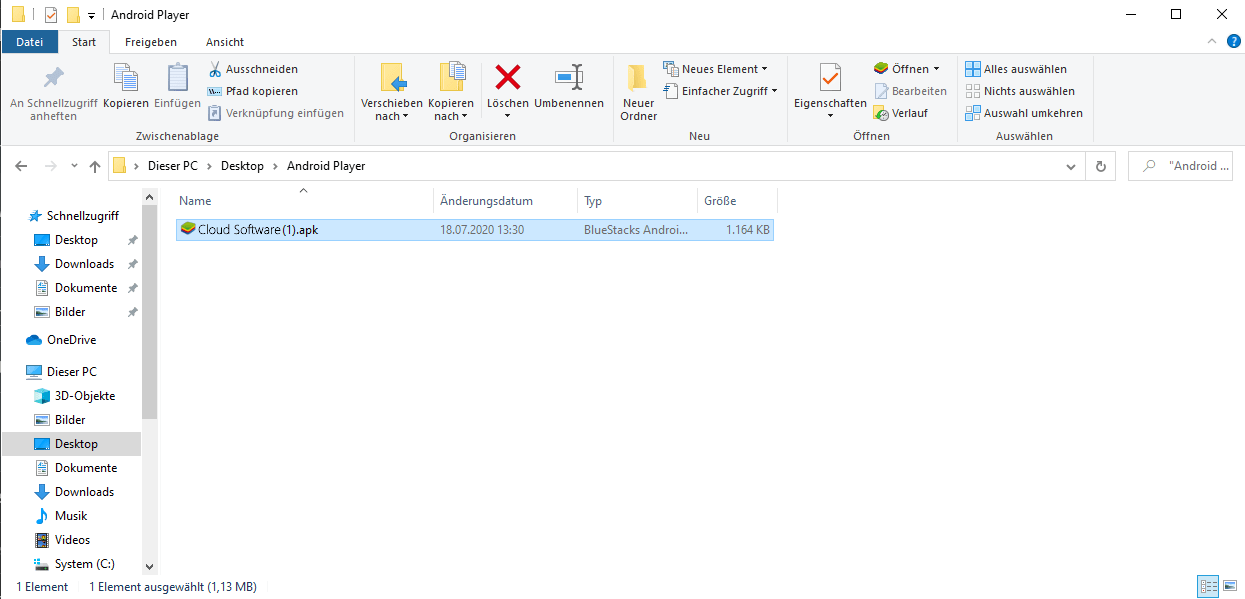1245x599 pixels.
Task: Collapse the ribbon with the chevron
Action: (x=1212, y=42)
